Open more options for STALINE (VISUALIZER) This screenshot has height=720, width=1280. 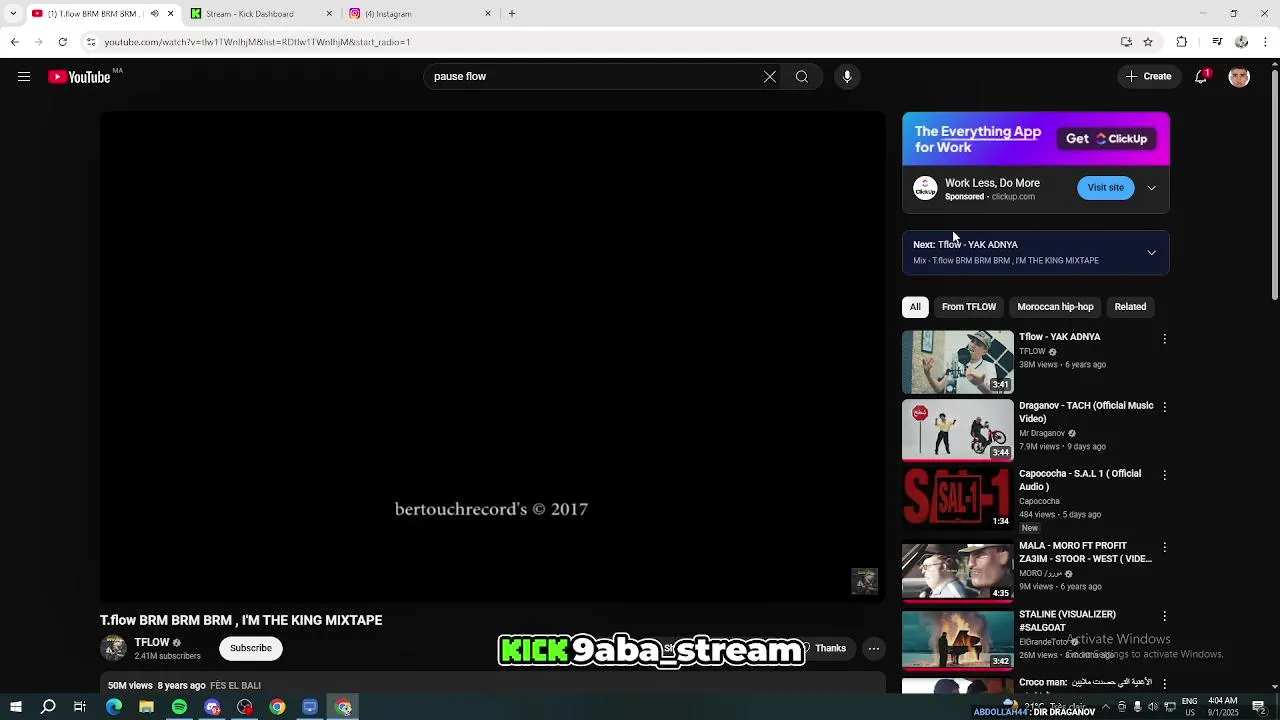[x=1164, y=616]
